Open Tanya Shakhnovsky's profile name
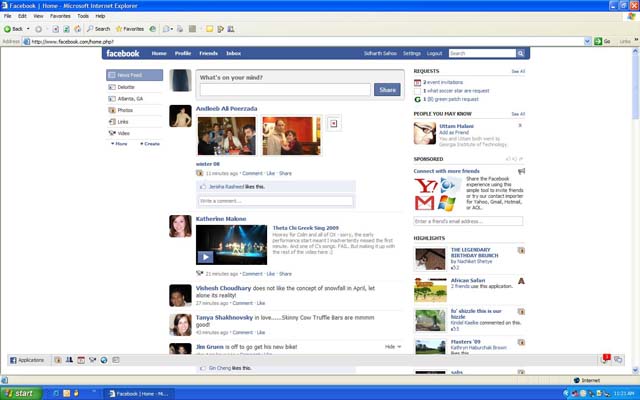The image size is (640, 400). (224, 318)
